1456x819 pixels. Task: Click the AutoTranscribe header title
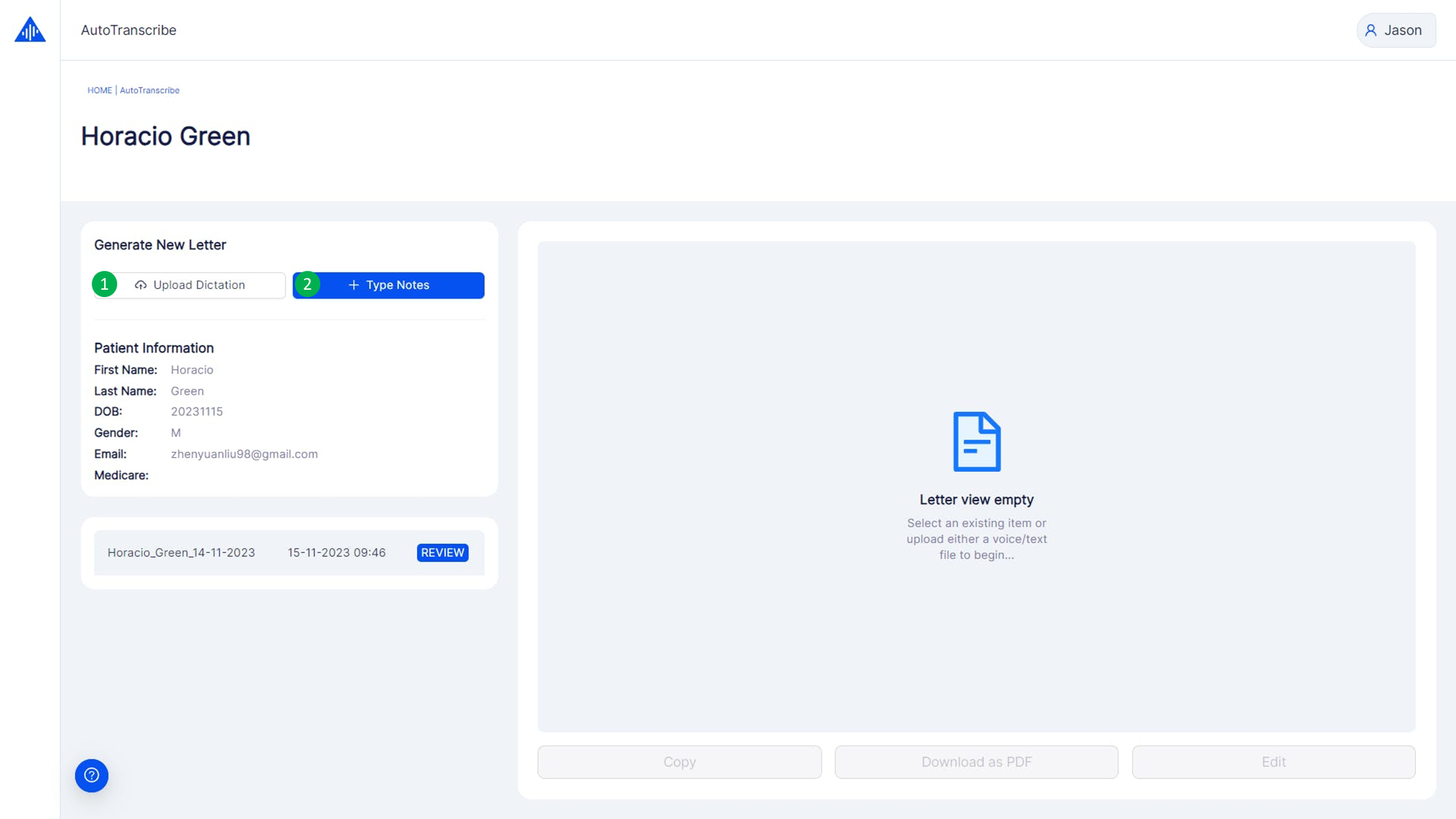pyautogui.click(x=129, y=31)
